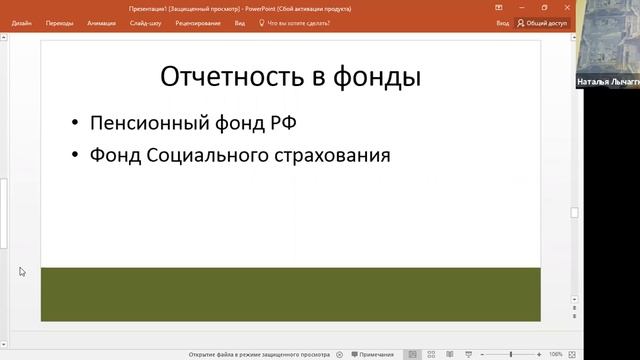Switch to Slide Sorter view icon
This screenshot has width=640, height=360.
click(431, 355)
